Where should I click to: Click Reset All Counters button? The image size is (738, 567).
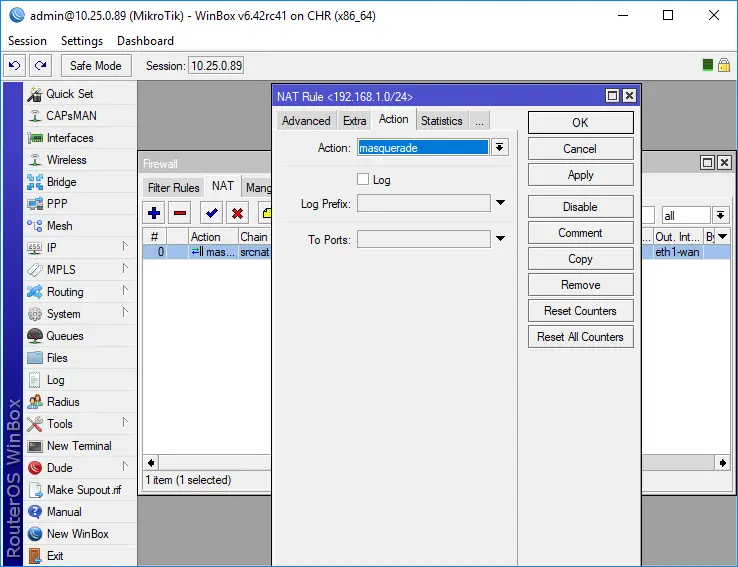[580, 336]
